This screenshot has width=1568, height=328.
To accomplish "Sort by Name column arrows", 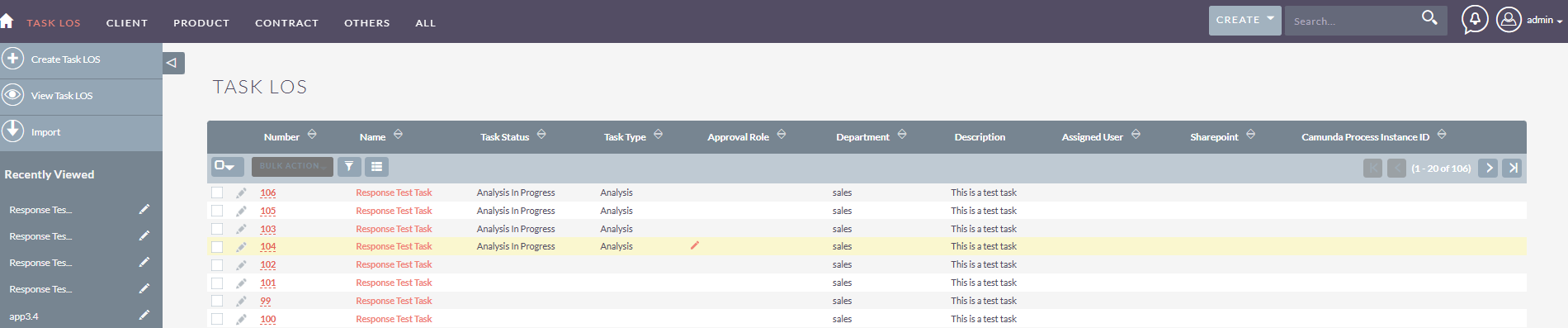I will (x=398, y=134).
